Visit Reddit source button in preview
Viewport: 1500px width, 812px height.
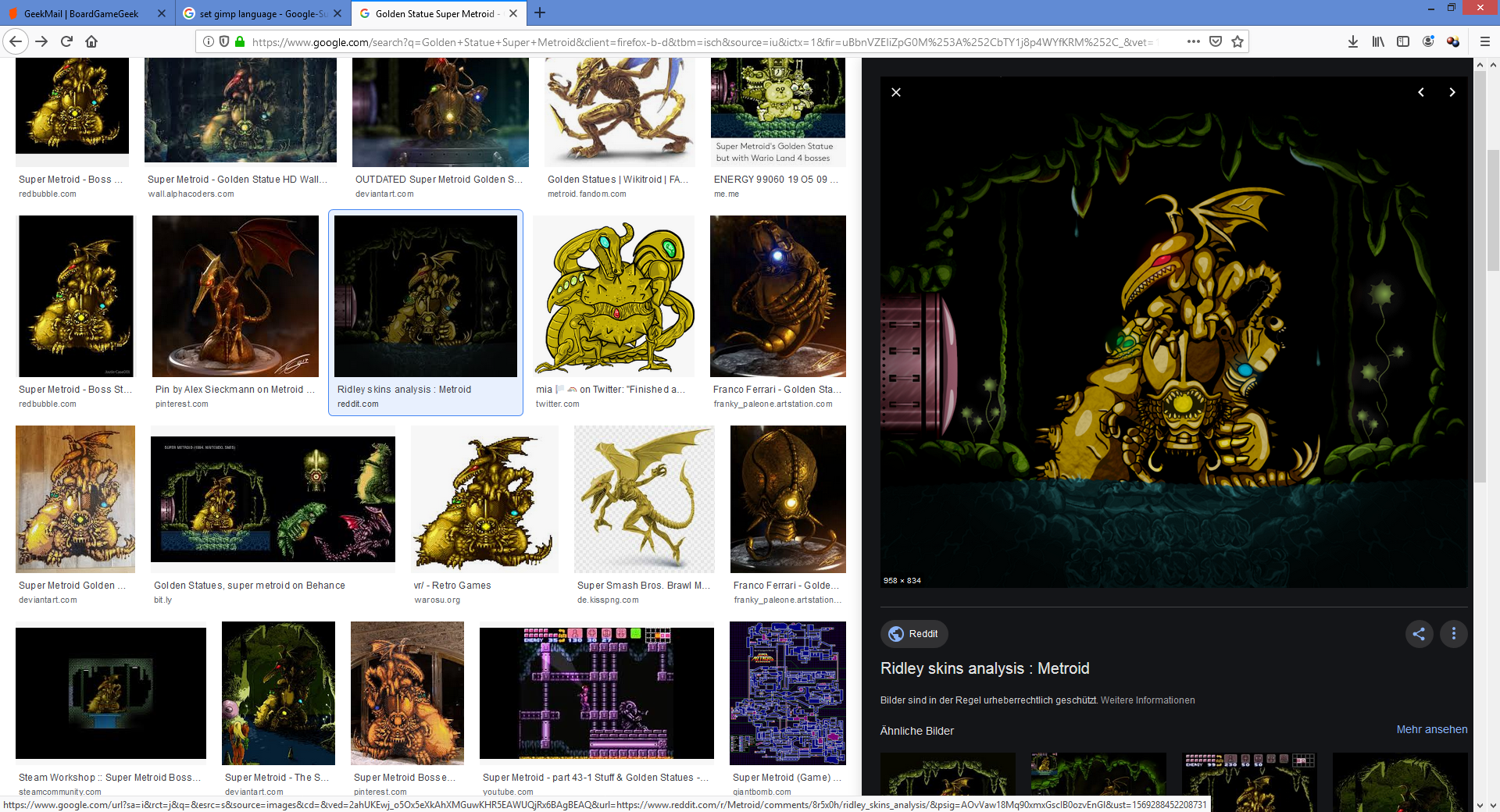914,634
